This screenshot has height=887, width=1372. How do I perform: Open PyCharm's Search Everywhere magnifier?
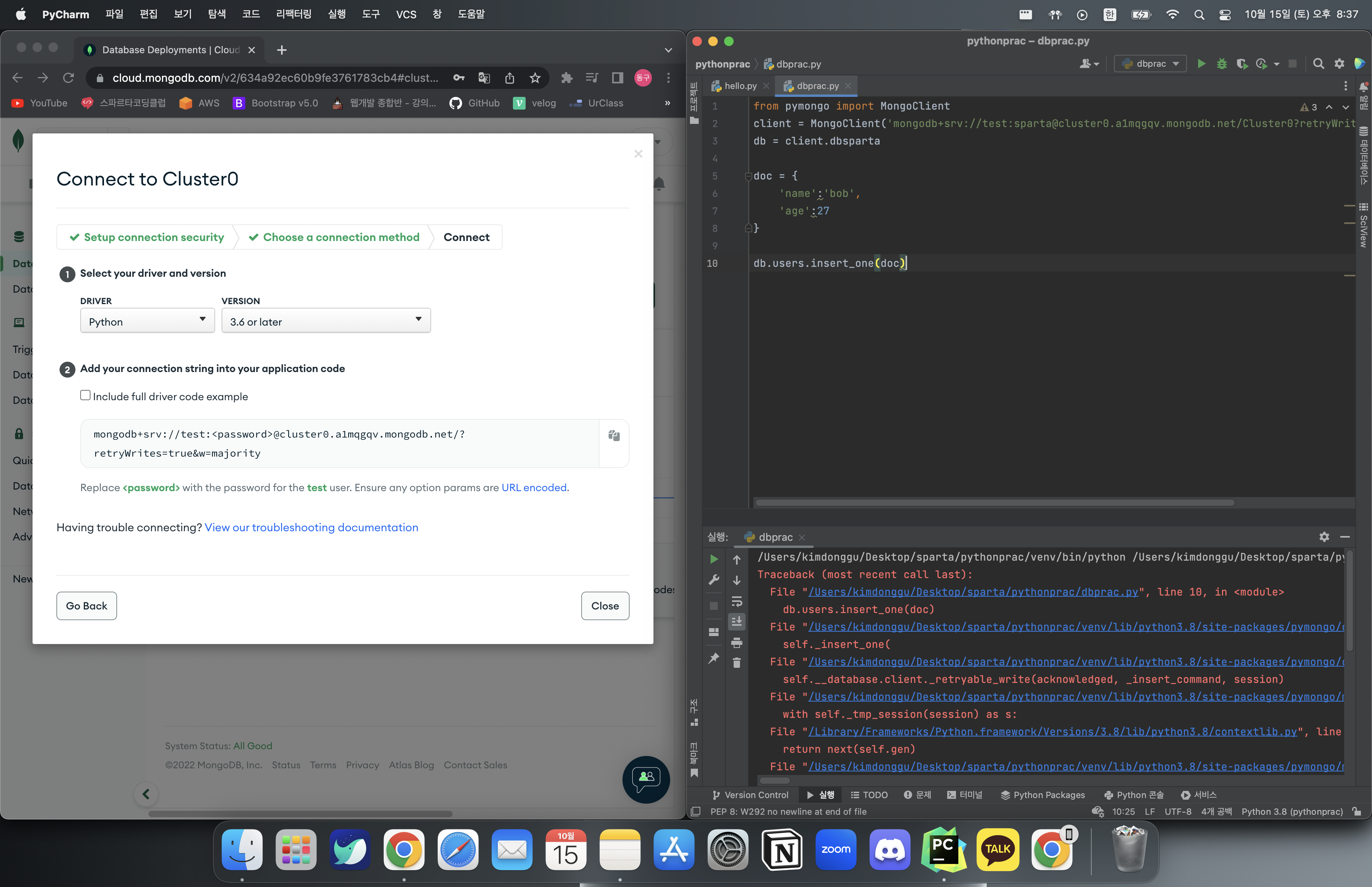[x=1318, y=64]
